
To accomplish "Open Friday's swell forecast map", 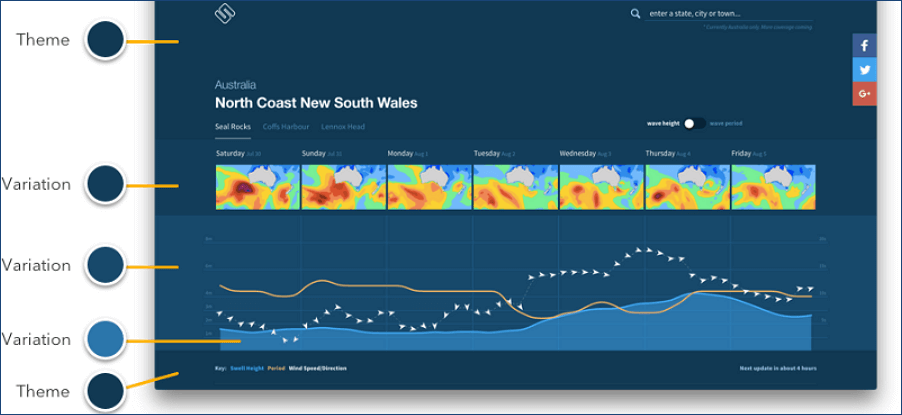I will point(773,187).
